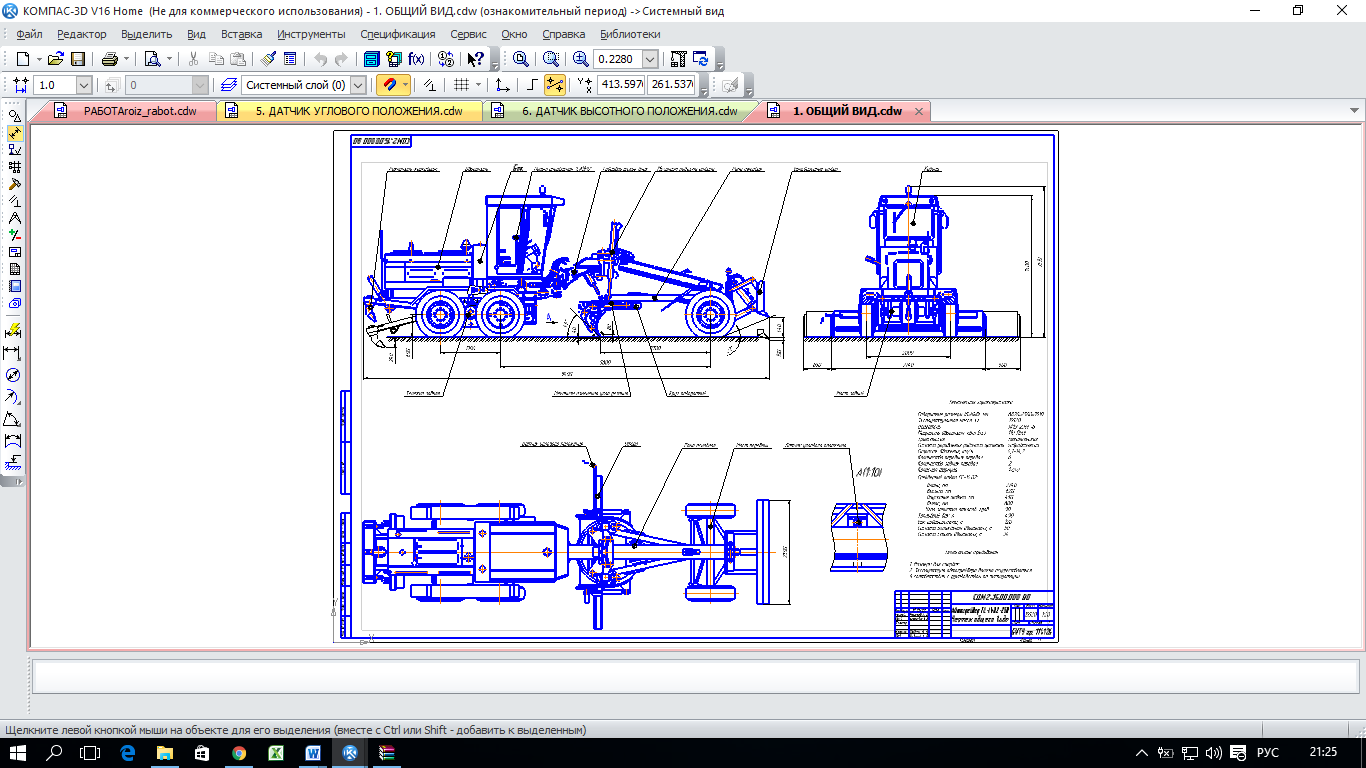Click the X coordinate field showing 413.597
The image size is (1366, 768).
[620, 85]
